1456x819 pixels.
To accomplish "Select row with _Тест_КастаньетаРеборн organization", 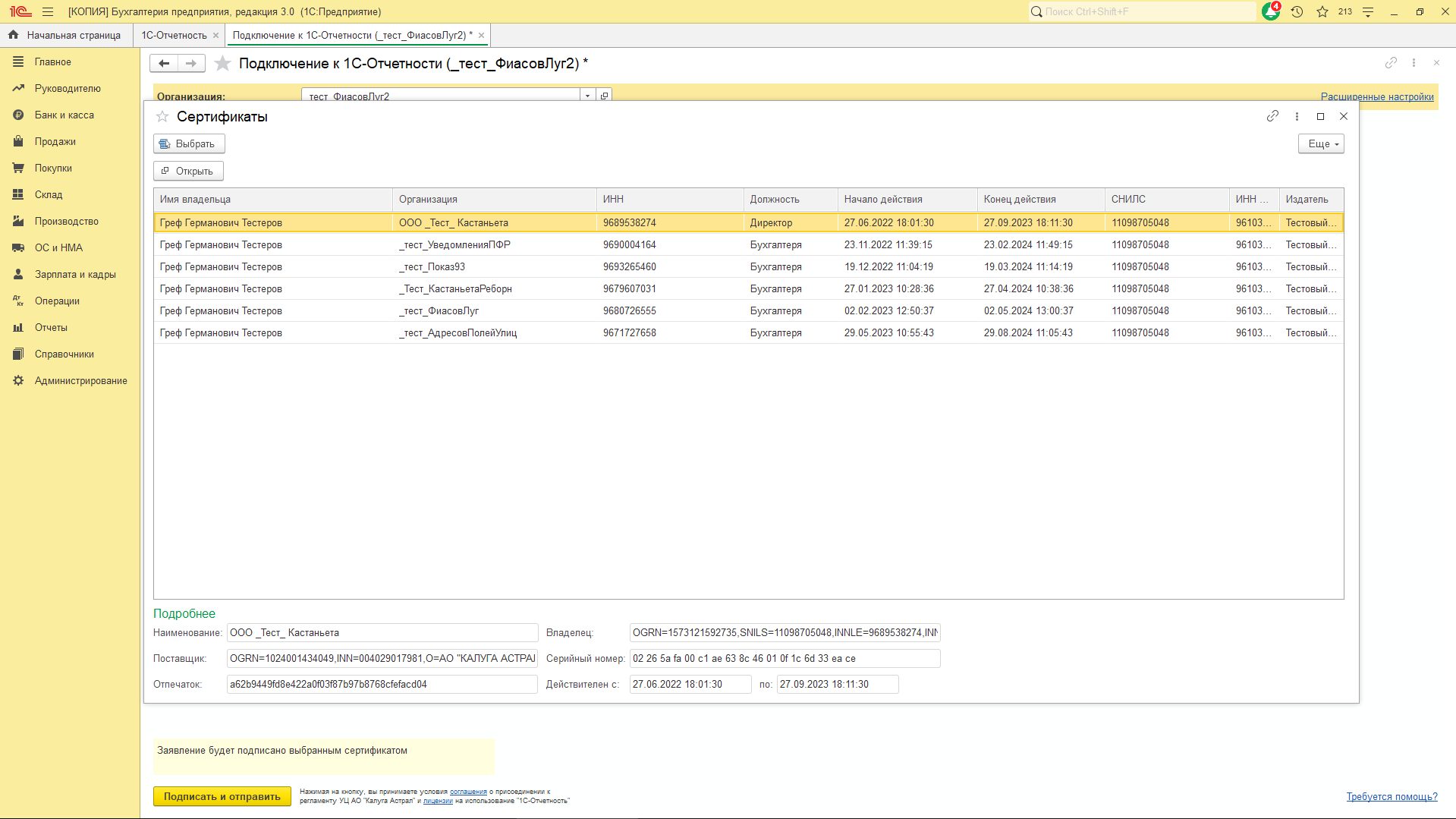I will click(748, 288).
